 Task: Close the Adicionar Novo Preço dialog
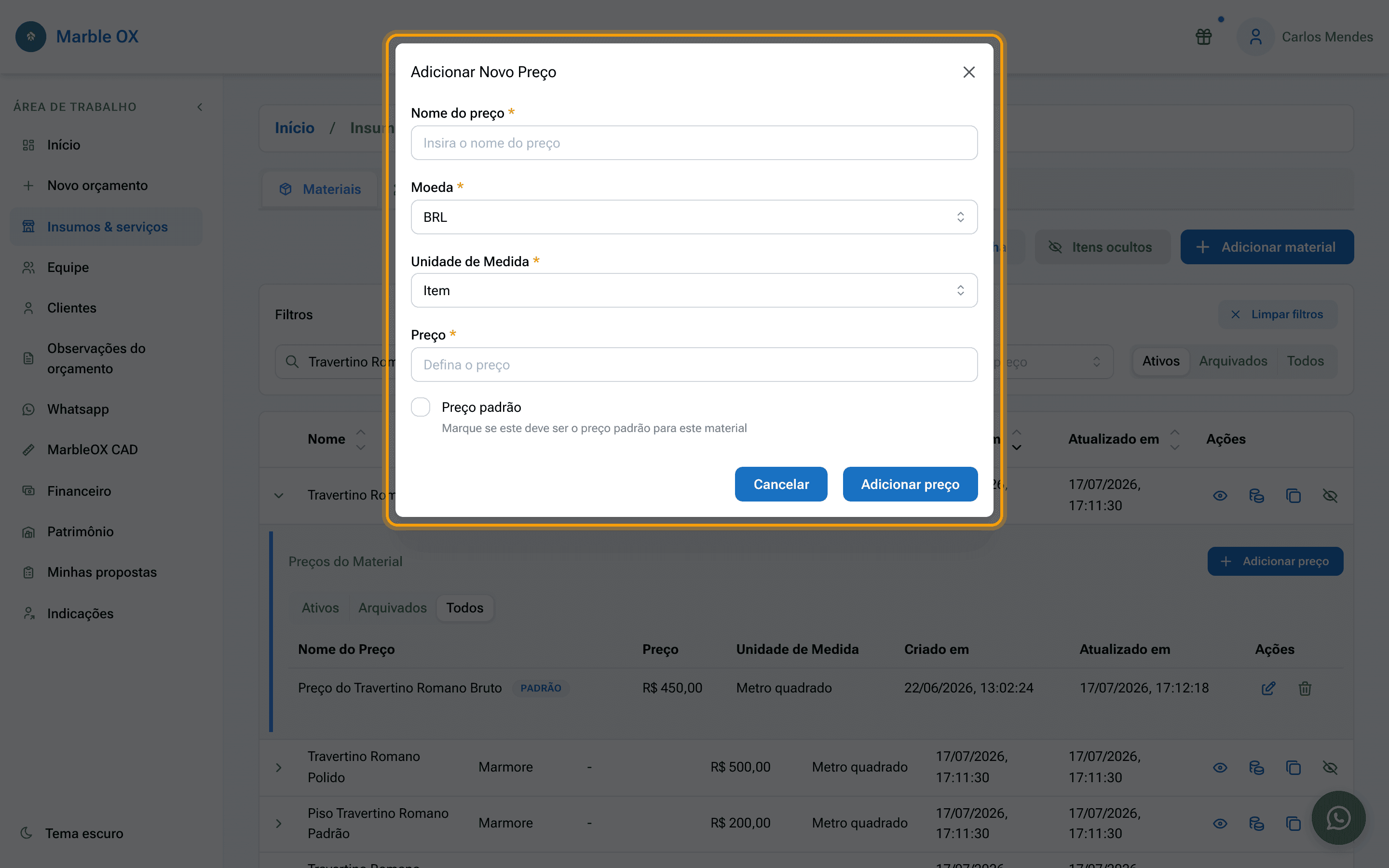point(969,72)
